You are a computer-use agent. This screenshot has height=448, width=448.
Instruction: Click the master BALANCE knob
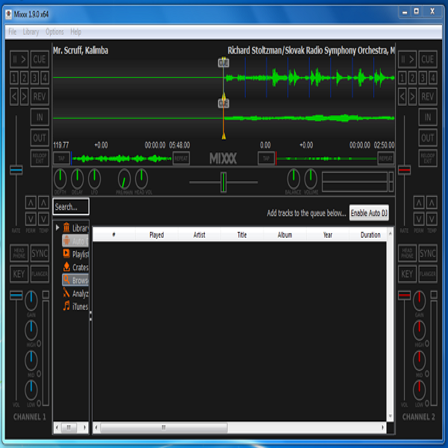click(293, 179)
